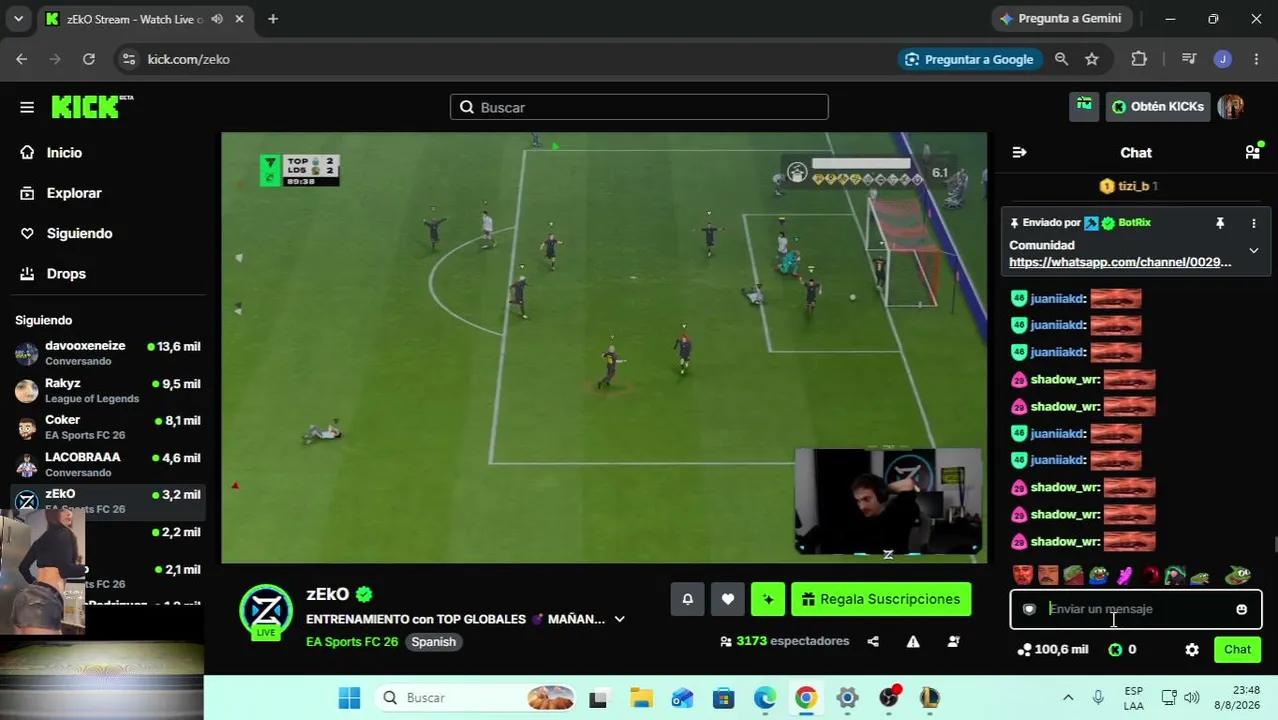
Task: Toggle stream notifications bell
Action: (687, 599)
